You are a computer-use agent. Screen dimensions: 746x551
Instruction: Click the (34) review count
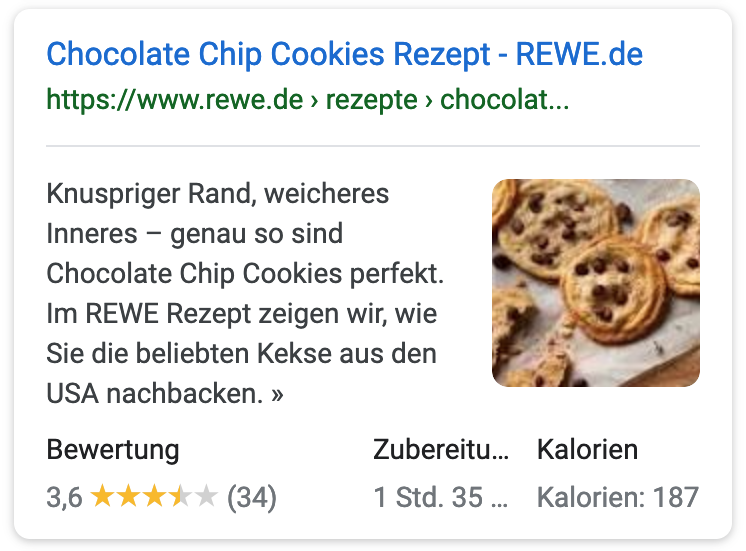point(252,498)
